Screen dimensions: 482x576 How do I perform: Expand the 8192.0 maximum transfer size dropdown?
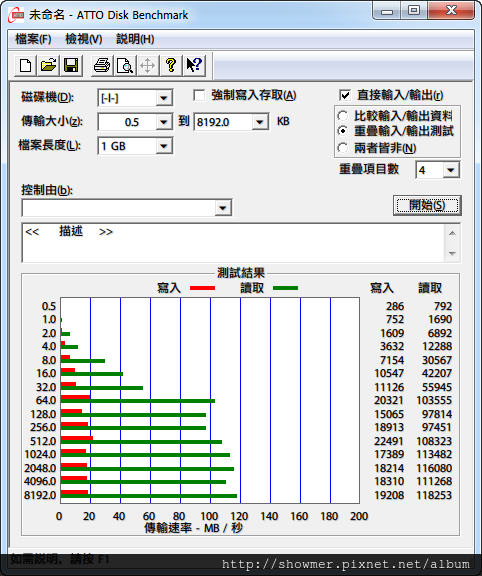[x=259, y=122]
